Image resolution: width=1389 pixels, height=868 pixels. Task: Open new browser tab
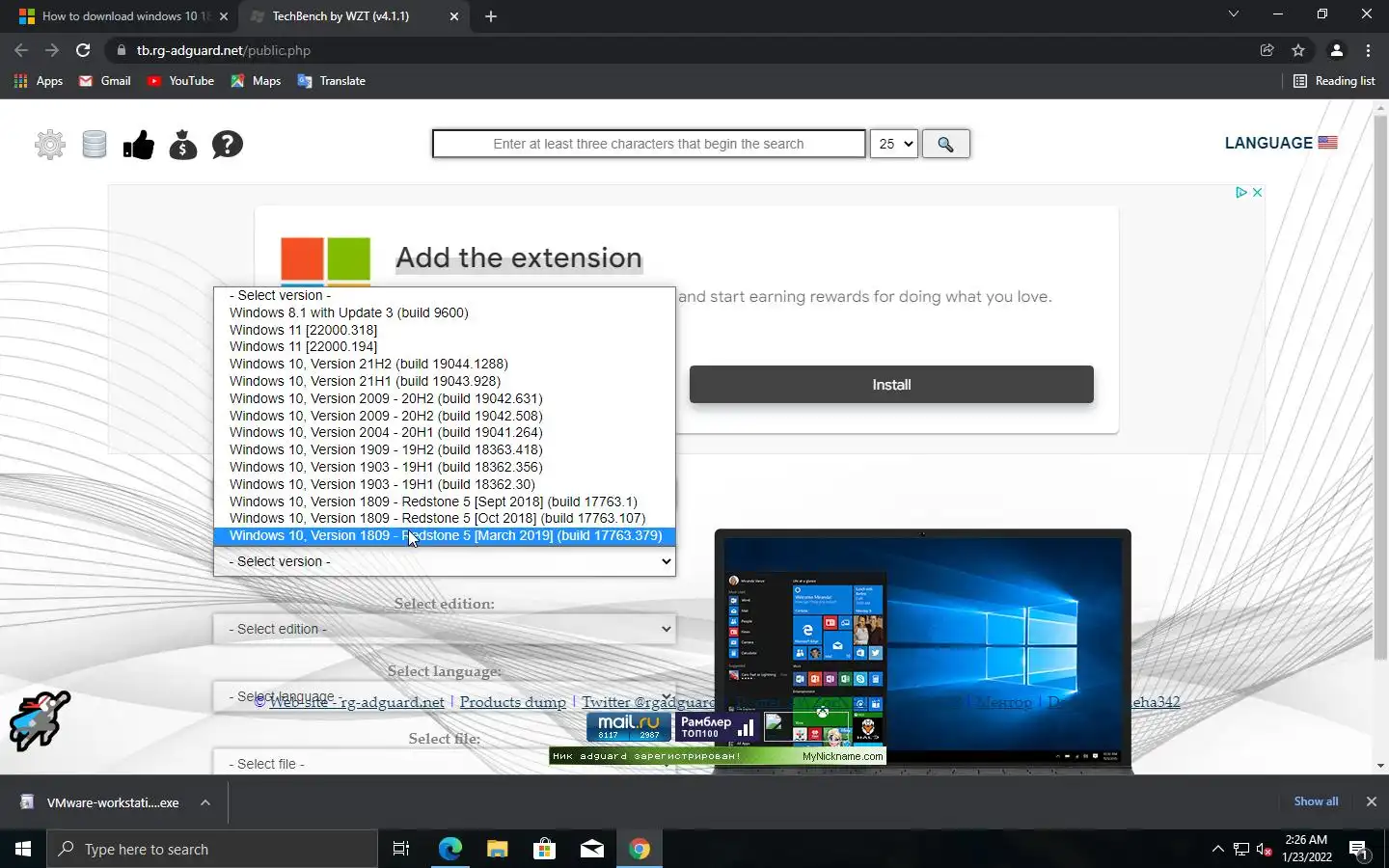coord(491,16)
